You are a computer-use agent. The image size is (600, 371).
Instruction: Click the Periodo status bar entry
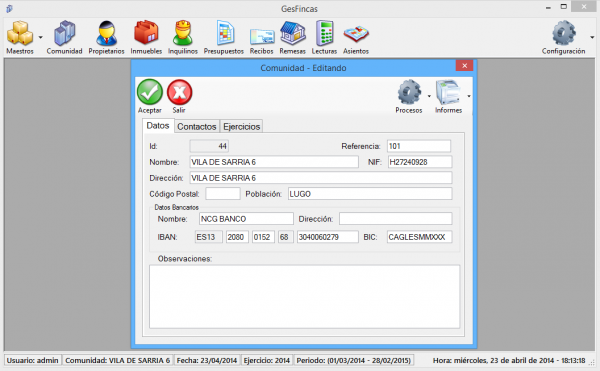(354, 360)
